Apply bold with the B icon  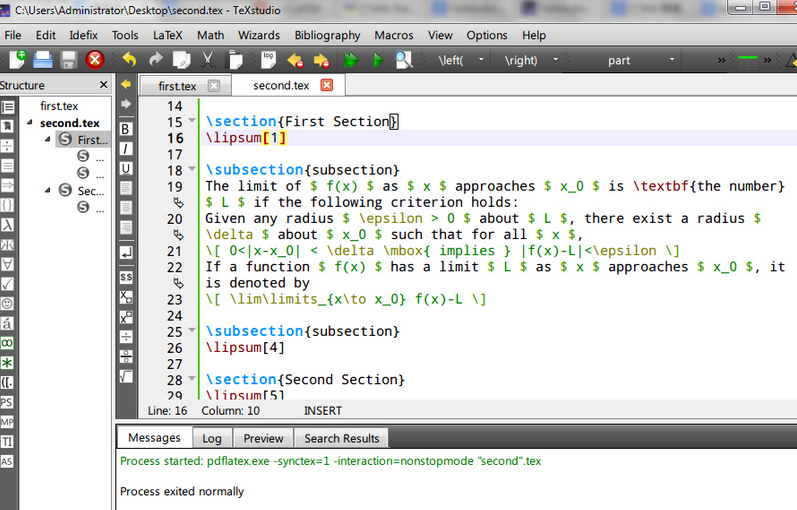click(126, 129)
